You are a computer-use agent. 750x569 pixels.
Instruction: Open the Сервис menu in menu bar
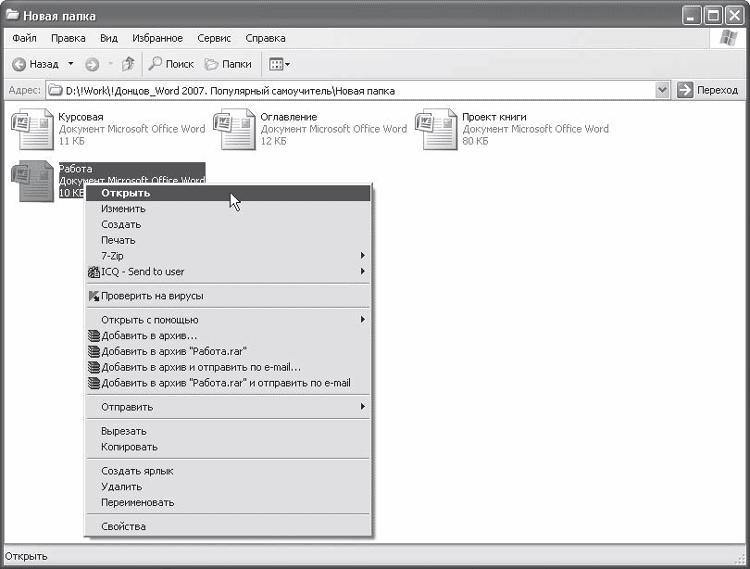(214, 38)
